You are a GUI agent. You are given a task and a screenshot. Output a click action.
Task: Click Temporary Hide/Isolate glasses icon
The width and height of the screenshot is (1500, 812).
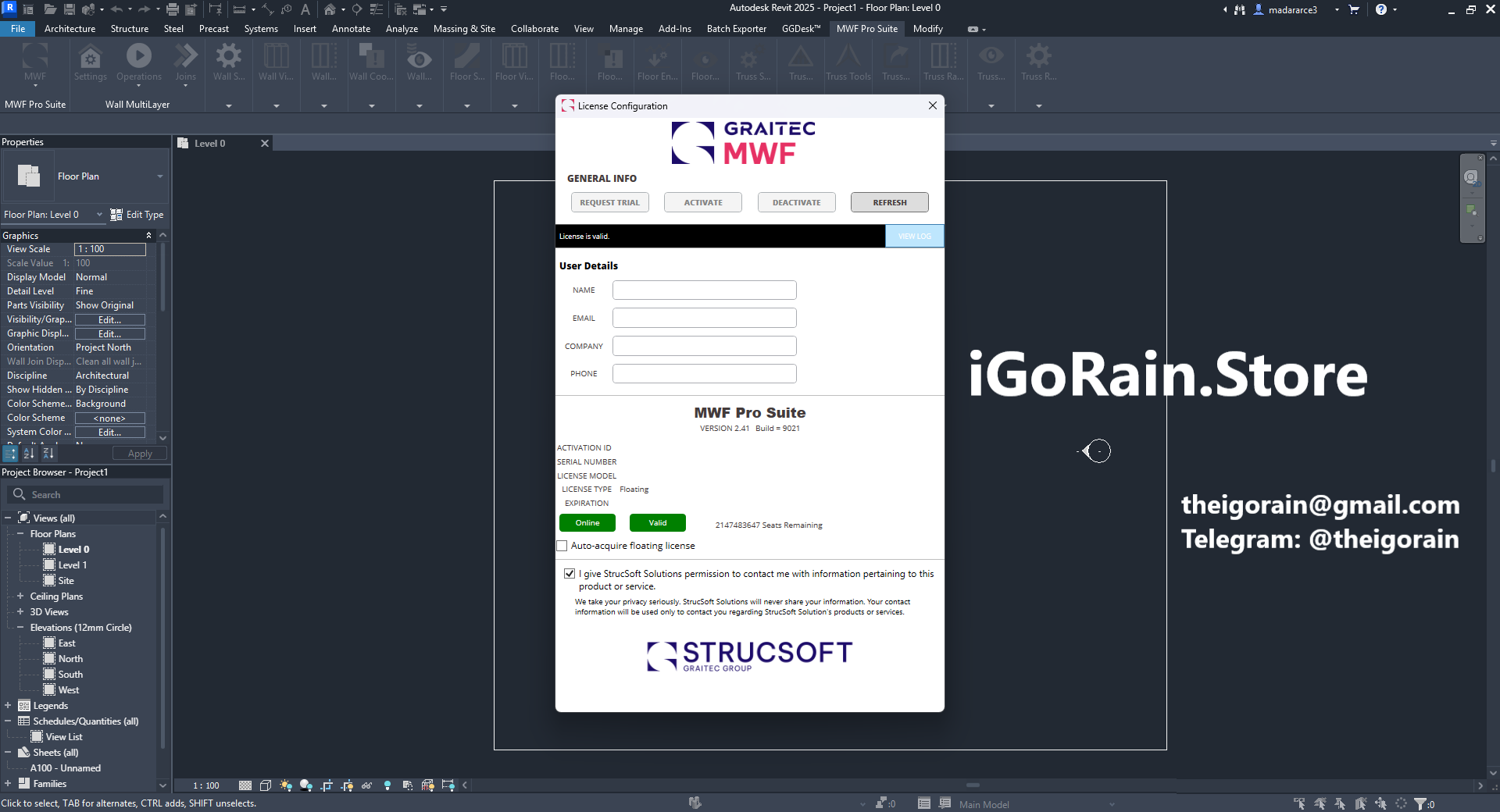click(366, 785)
